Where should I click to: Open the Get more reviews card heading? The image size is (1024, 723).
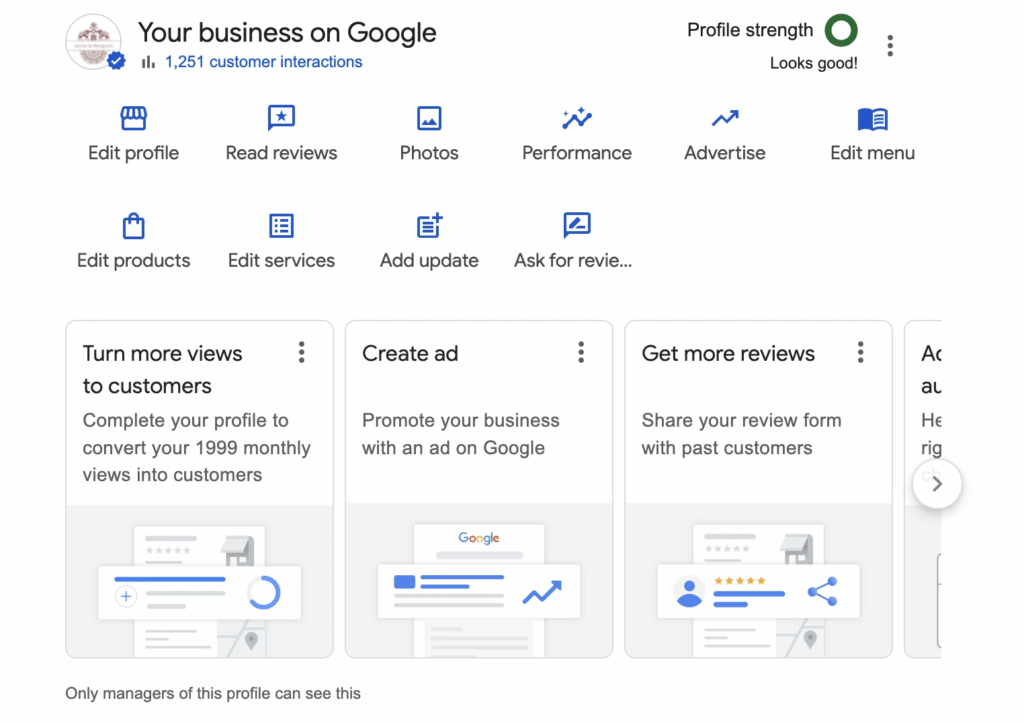(x=728, y=353)
